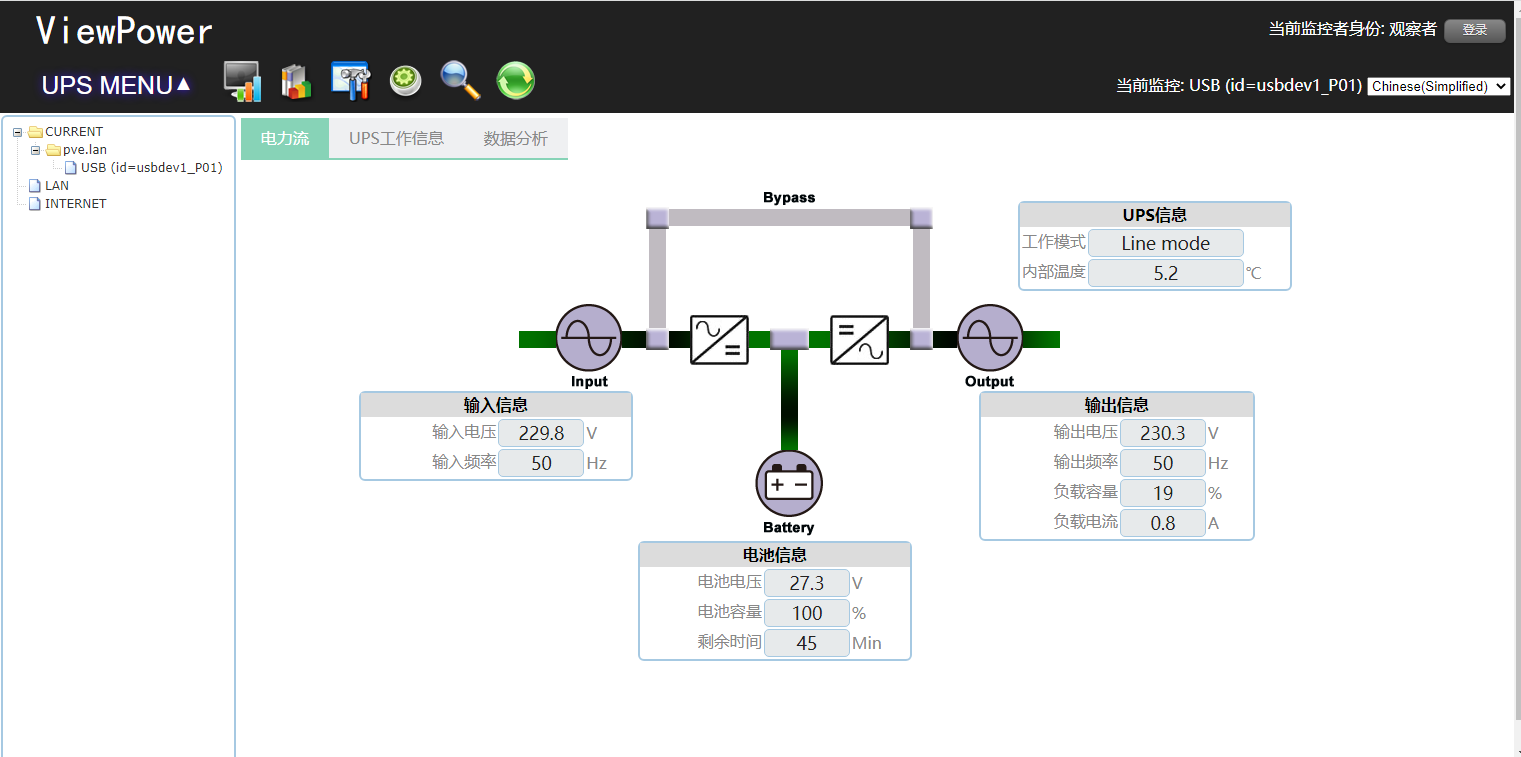
Task: Switch to the UPS工作信息 tab
Action: click(396, 139)
